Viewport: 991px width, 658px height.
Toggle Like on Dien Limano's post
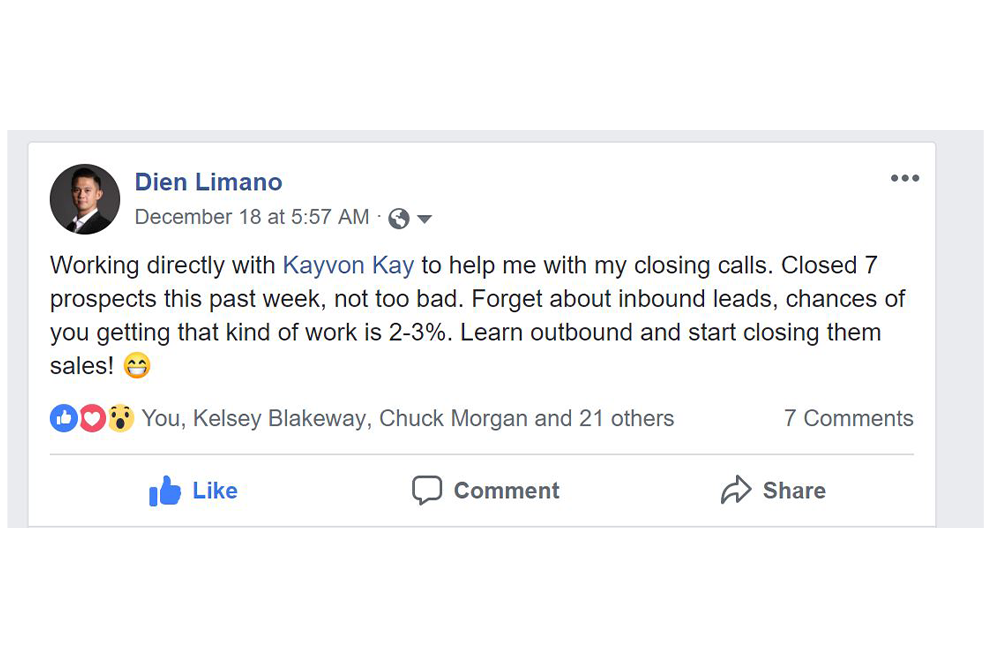194,490
